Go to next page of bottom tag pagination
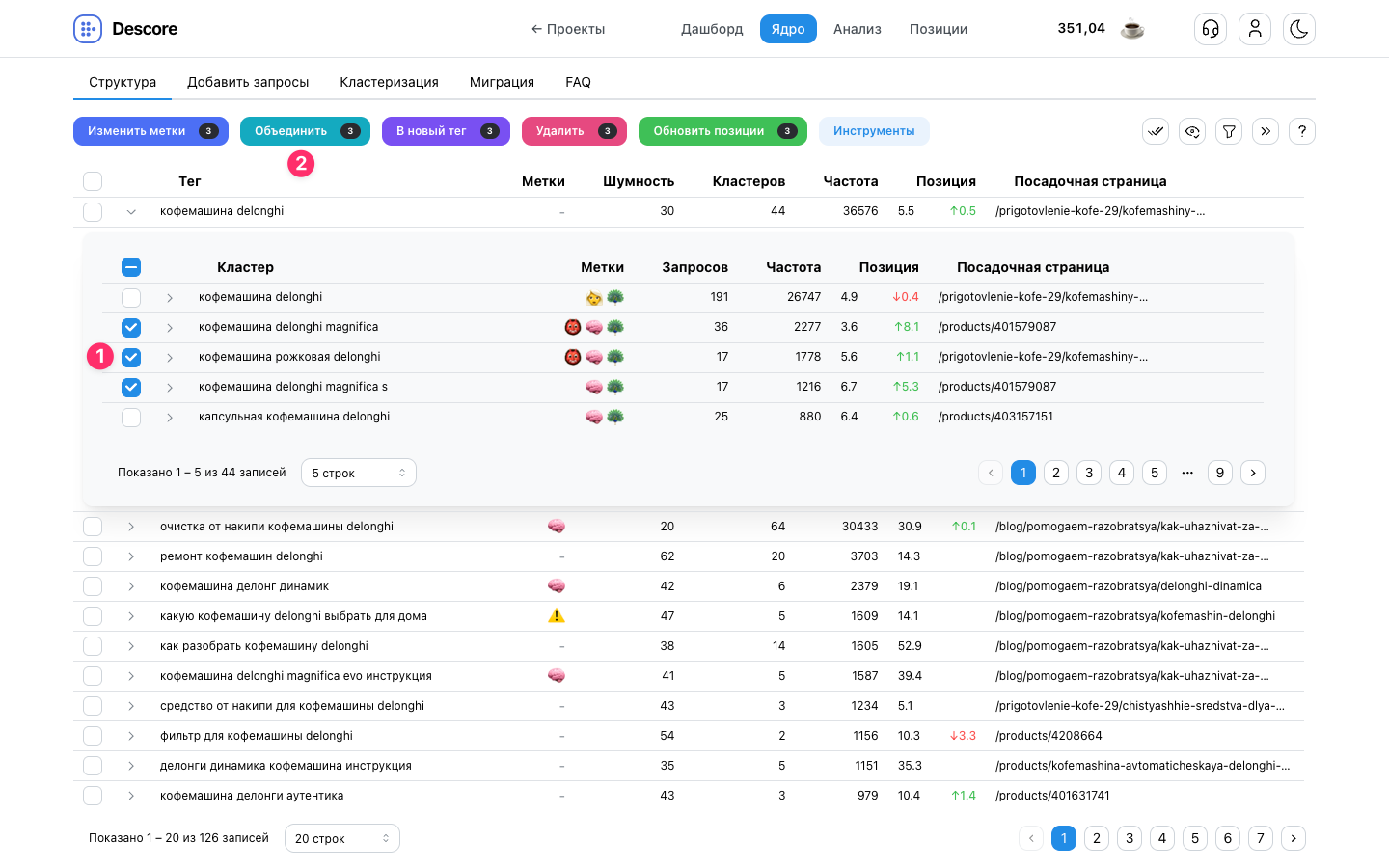Screen dimensions: 1389x868 point(1294,838)
